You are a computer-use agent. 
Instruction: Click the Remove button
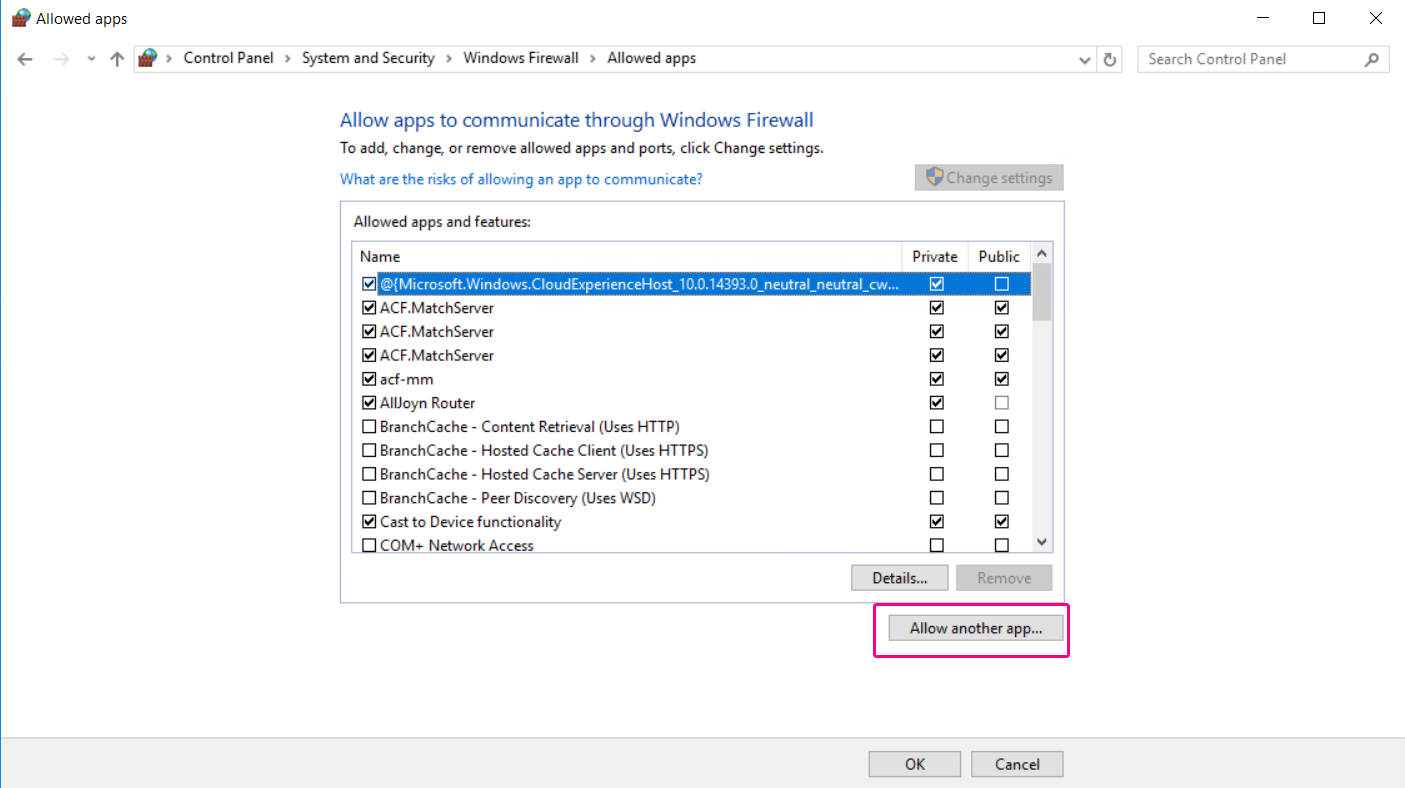1004,578
